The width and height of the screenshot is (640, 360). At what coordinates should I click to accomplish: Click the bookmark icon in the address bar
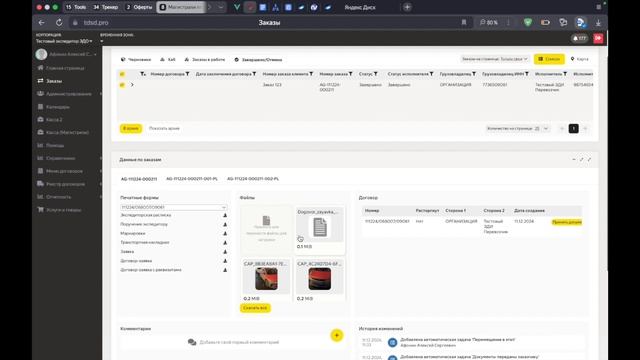(x=464, y=22)
